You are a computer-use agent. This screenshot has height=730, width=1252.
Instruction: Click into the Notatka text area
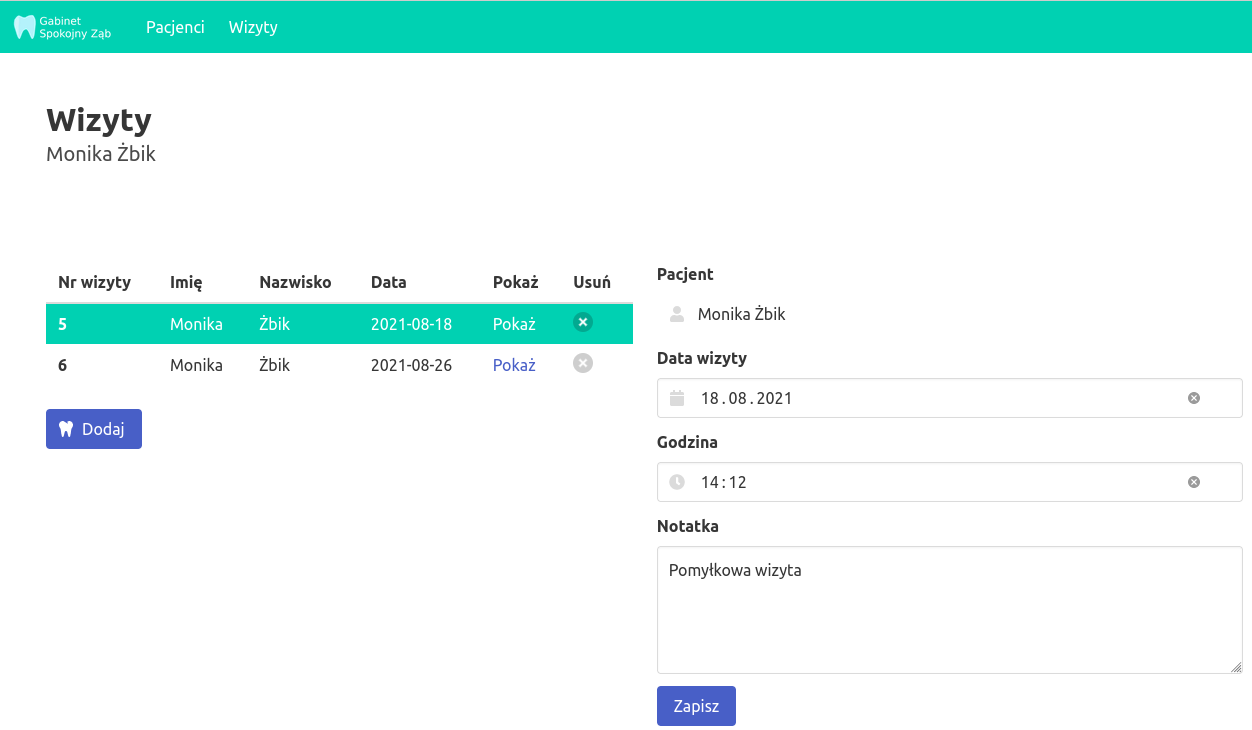949,620
